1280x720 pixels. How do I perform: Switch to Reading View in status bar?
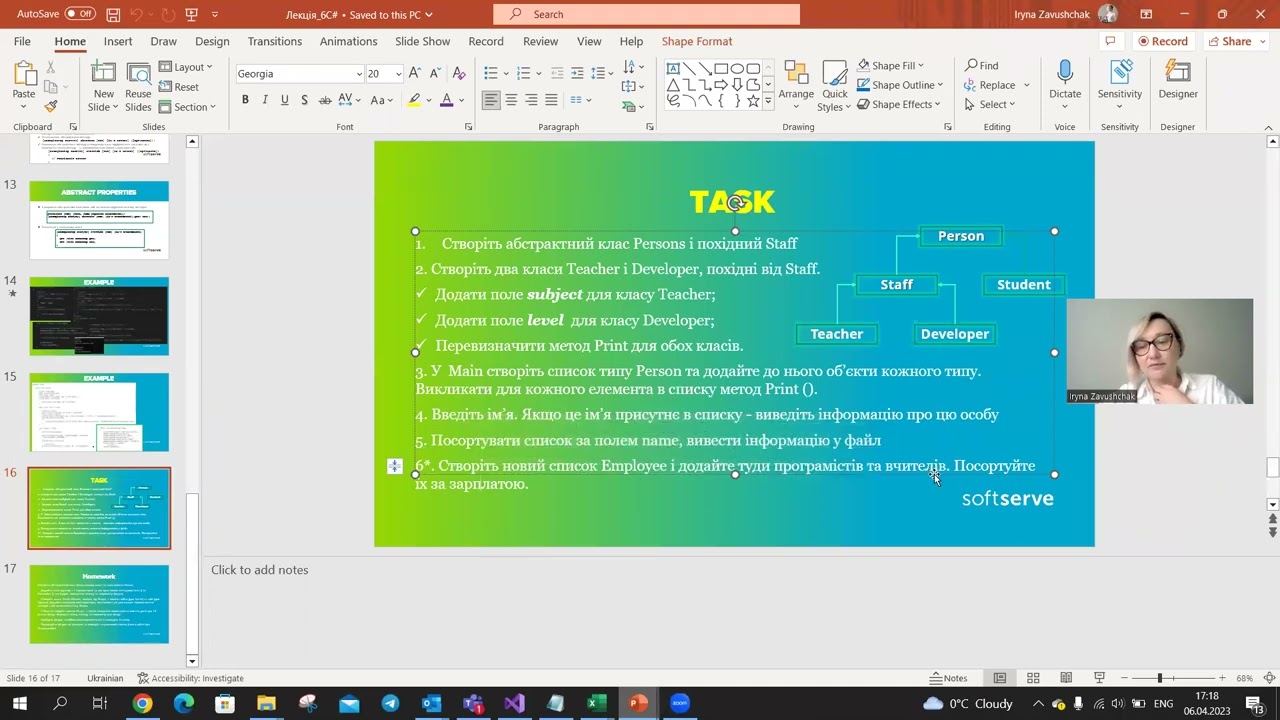pyautogui.click(x=1066, y=678)
